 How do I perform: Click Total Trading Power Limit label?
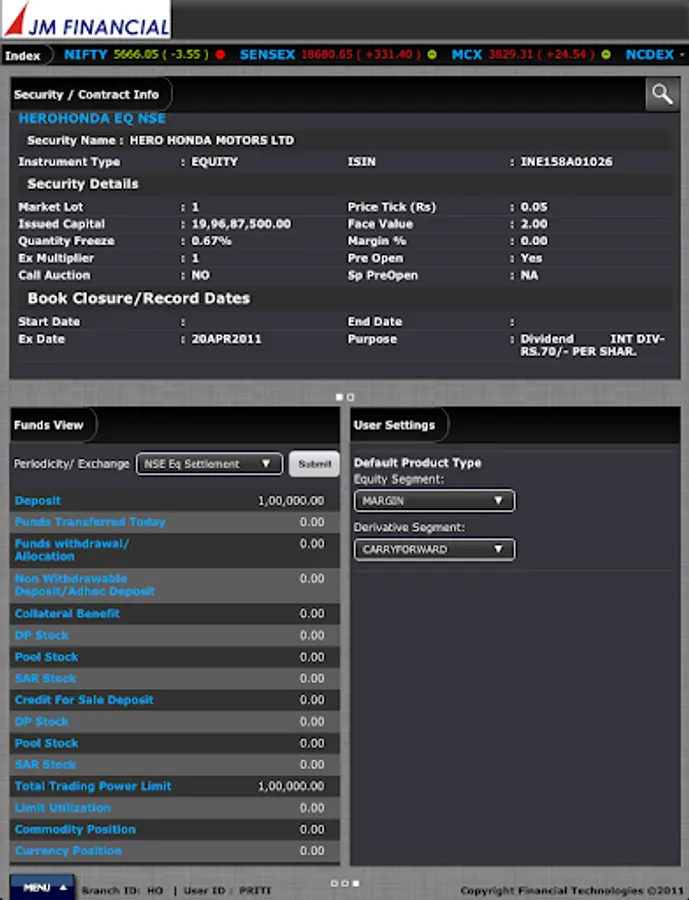93,786
